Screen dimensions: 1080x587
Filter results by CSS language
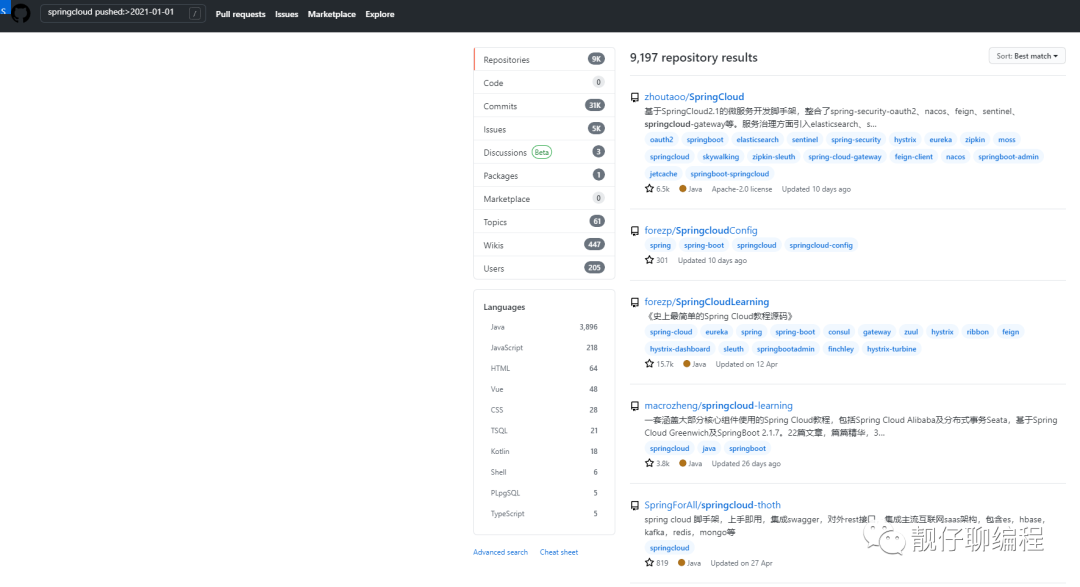543,410
